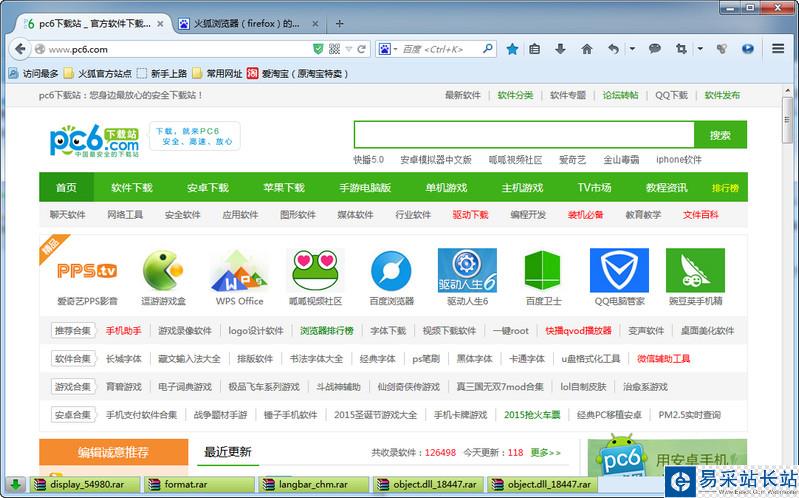The image size is (799, 498).
Task: Open the QR code icon in address bar
Action: coord(334,49)
